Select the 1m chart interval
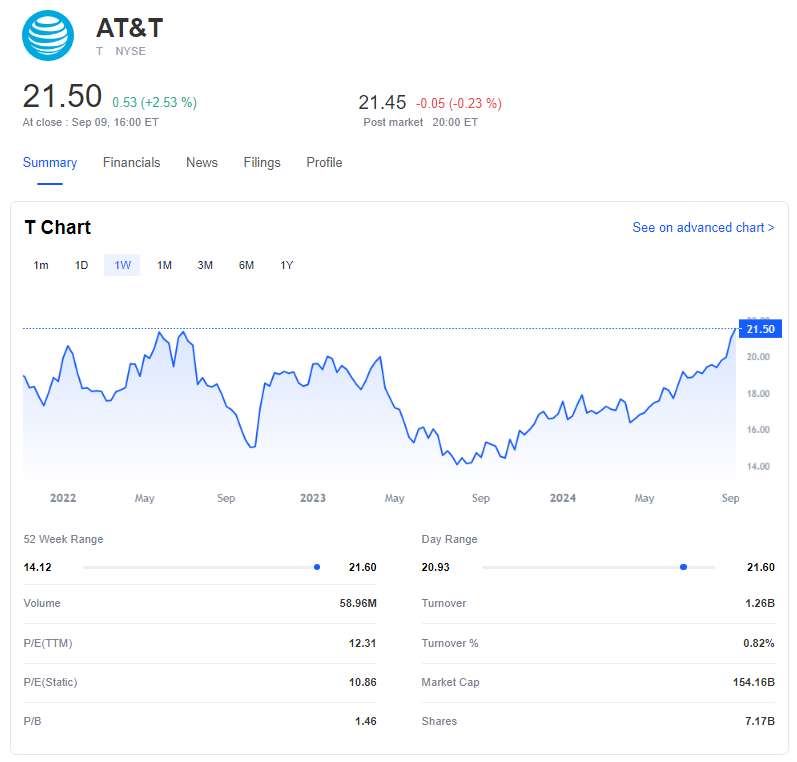797x762 pixels. click(41, 265)
